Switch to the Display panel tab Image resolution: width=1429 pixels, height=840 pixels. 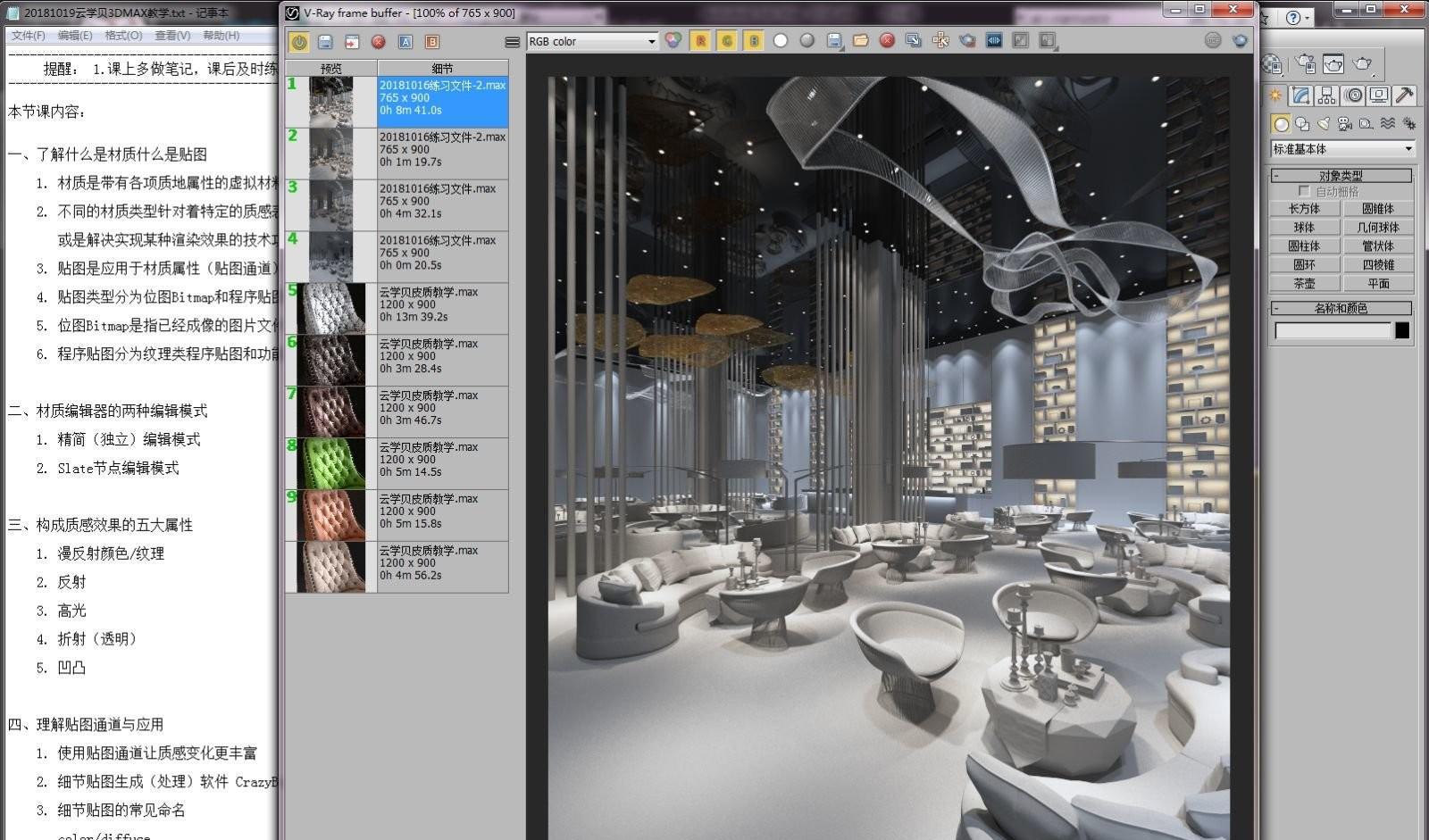pos(1379,95)
